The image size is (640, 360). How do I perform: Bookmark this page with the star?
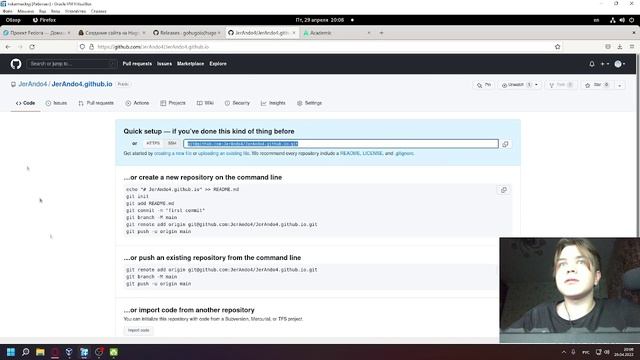click(558, 47)
